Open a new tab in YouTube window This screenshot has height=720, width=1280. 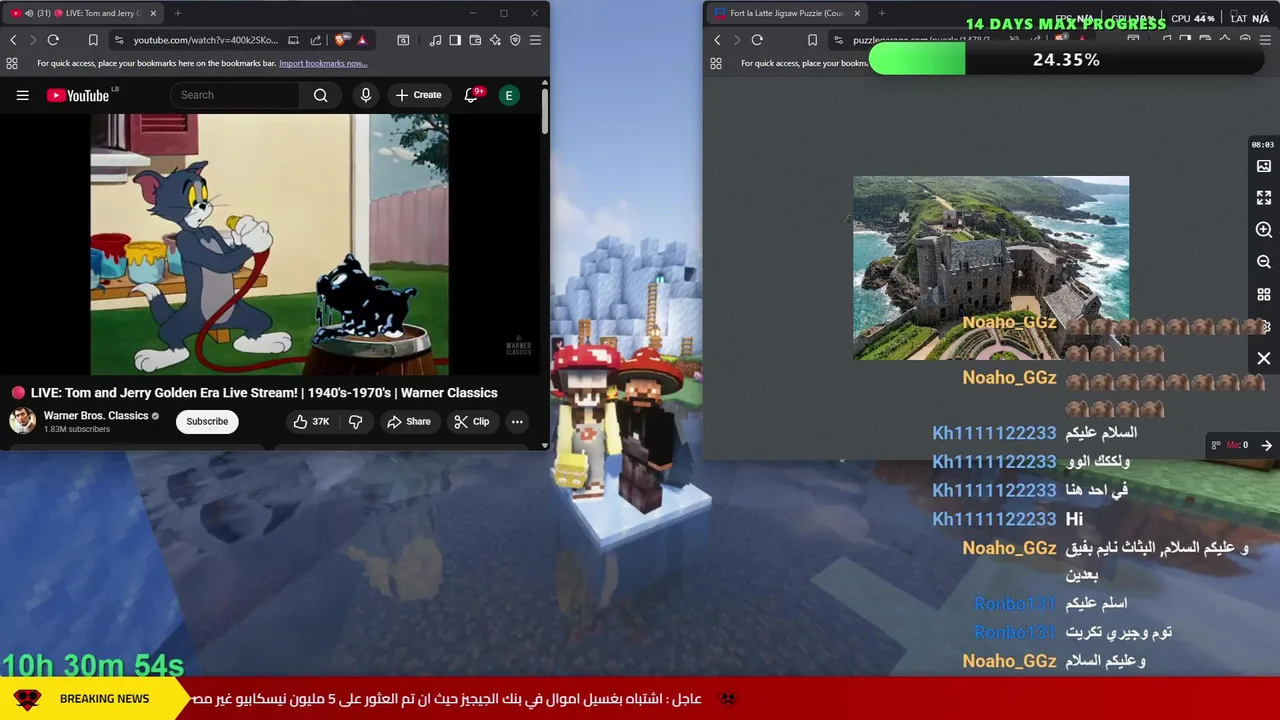click(177, 13)
